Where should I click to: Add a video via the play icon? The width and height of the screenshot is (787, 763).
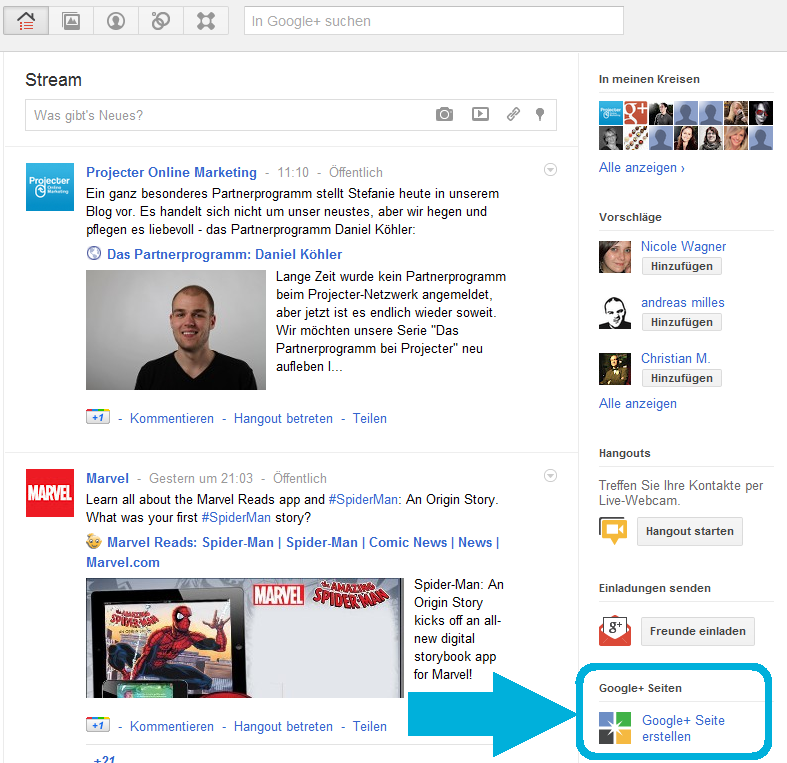click(480, 114)
